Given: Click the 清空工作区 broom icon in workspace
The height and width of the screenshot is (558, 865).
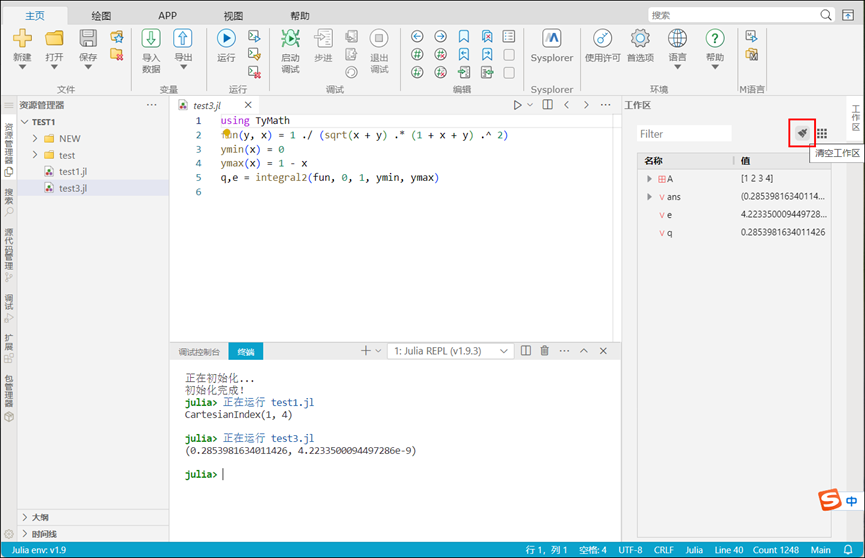Looking at the screenshot, I should click(x=802, y=133).
